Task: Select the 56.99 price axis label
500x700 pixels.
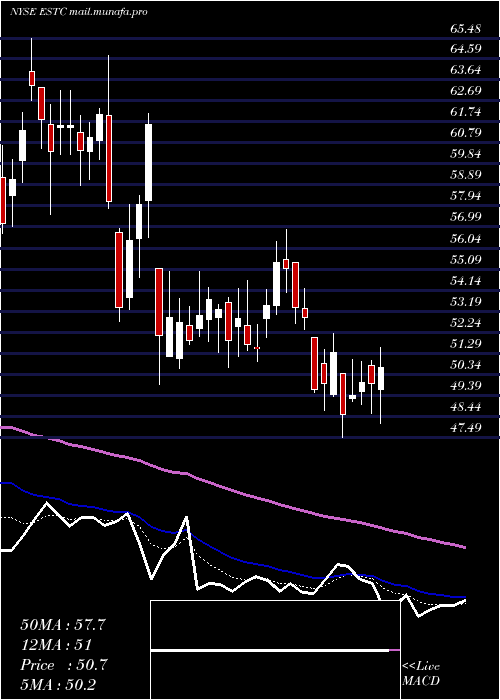Action: pyautogui.click(x=466, y=217)
